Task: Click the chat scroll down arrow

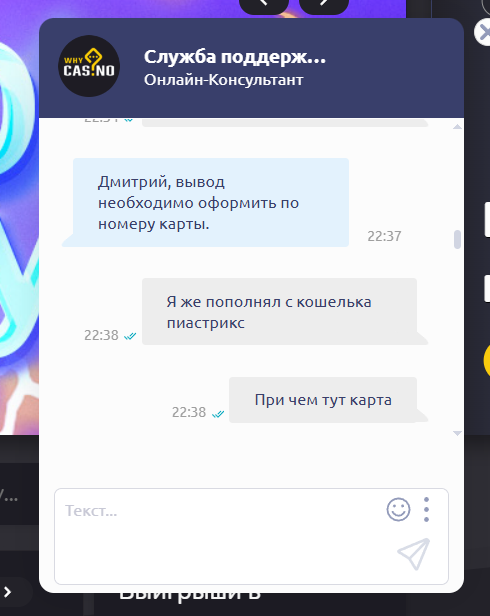Action: [457, 433]
